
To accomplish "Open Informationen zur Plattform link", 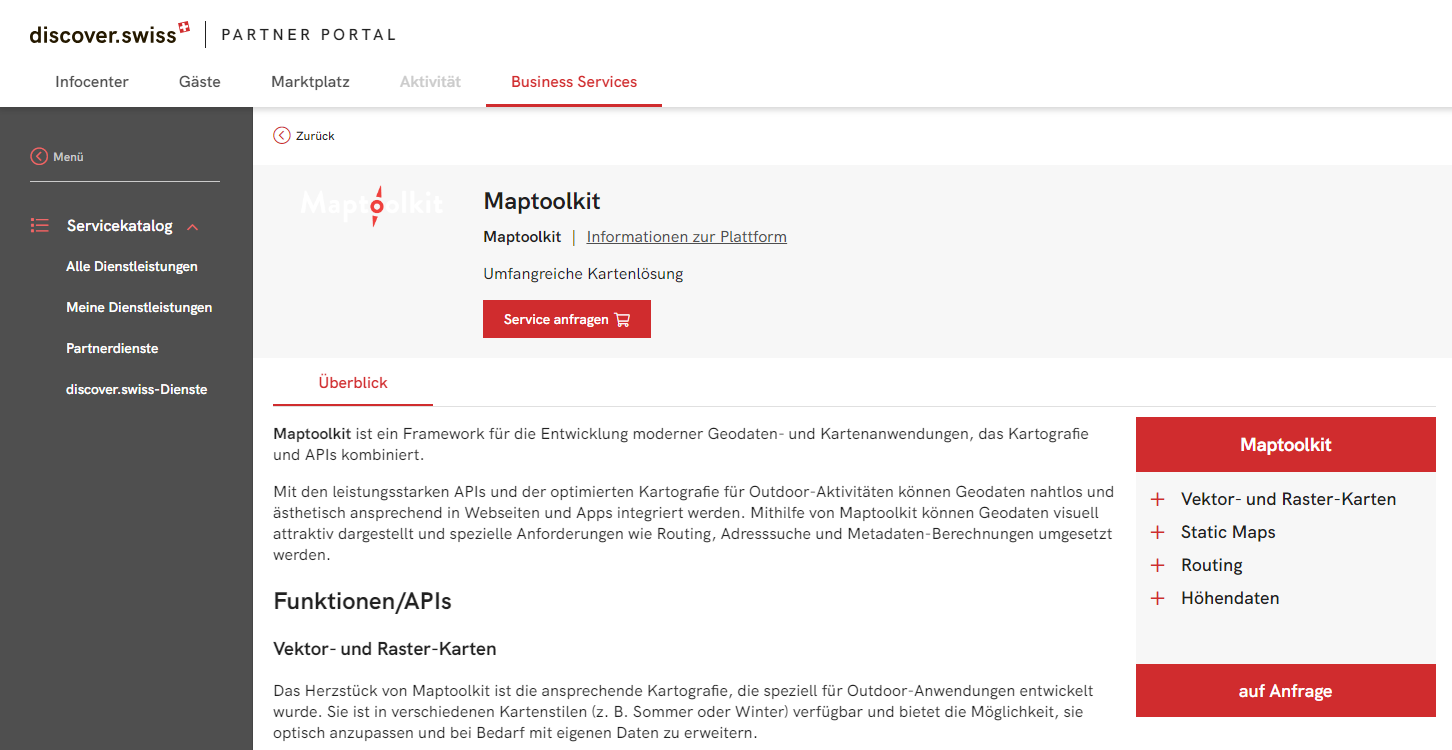I will tap(687, 237).
